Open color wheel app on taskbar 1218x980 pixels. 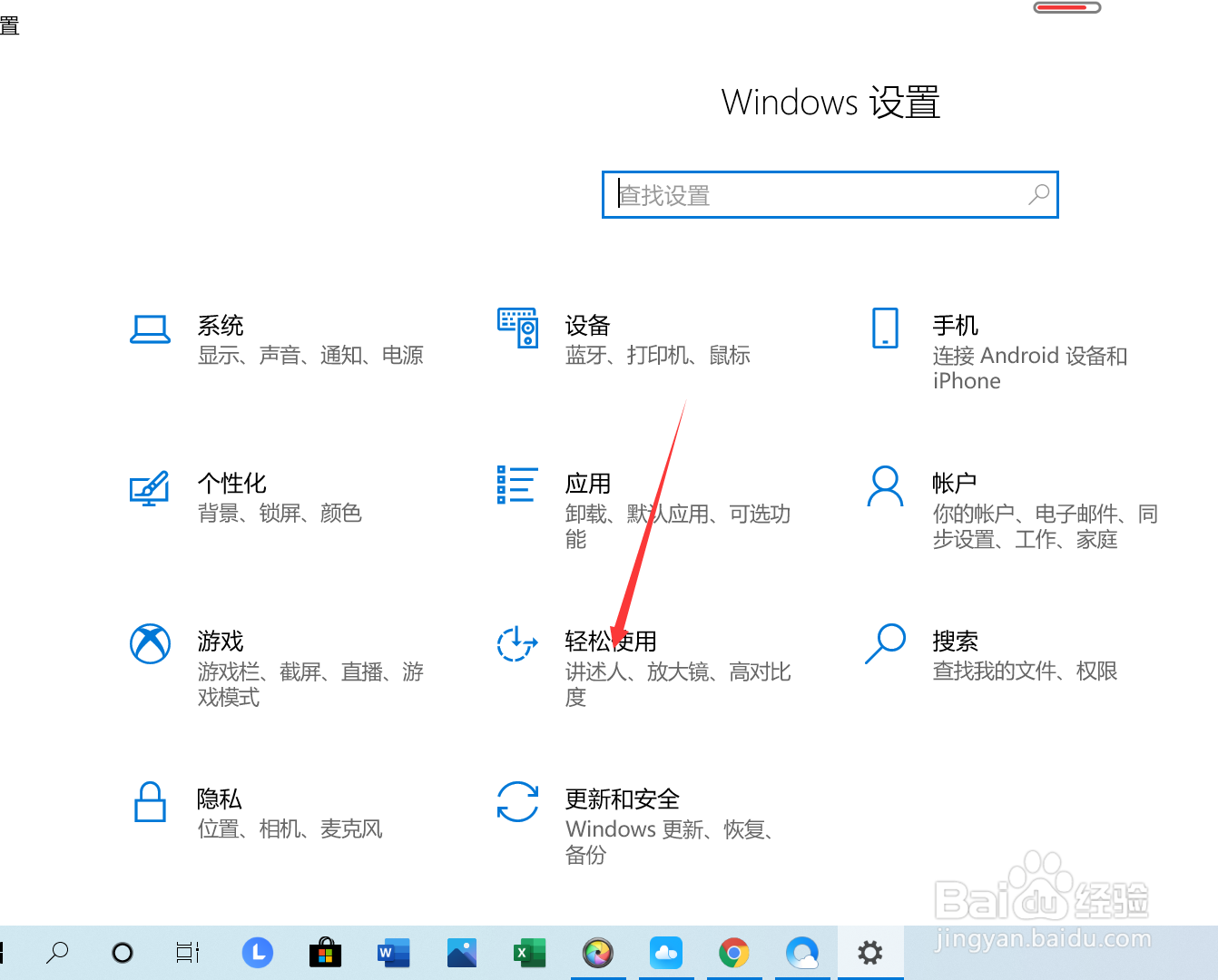[598, 953]
